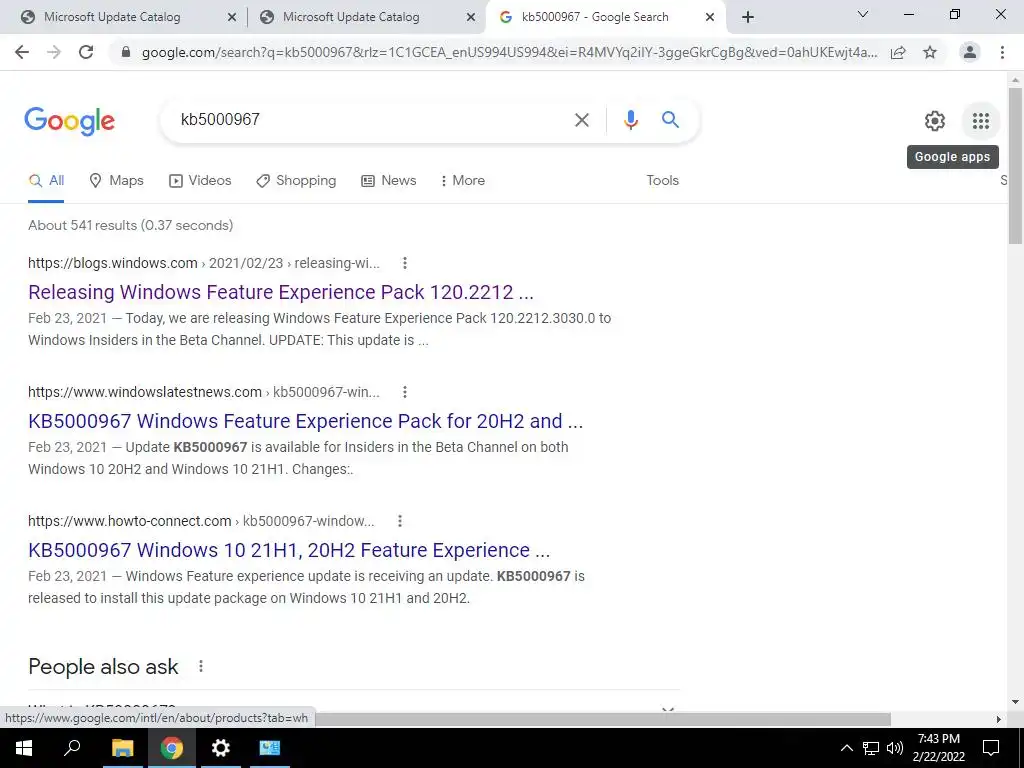Image resolution: width=1024 pixels, height=768 pixels.
Task: Click the blogs.windows.com URL text
Action: click(x=112, y=263)
